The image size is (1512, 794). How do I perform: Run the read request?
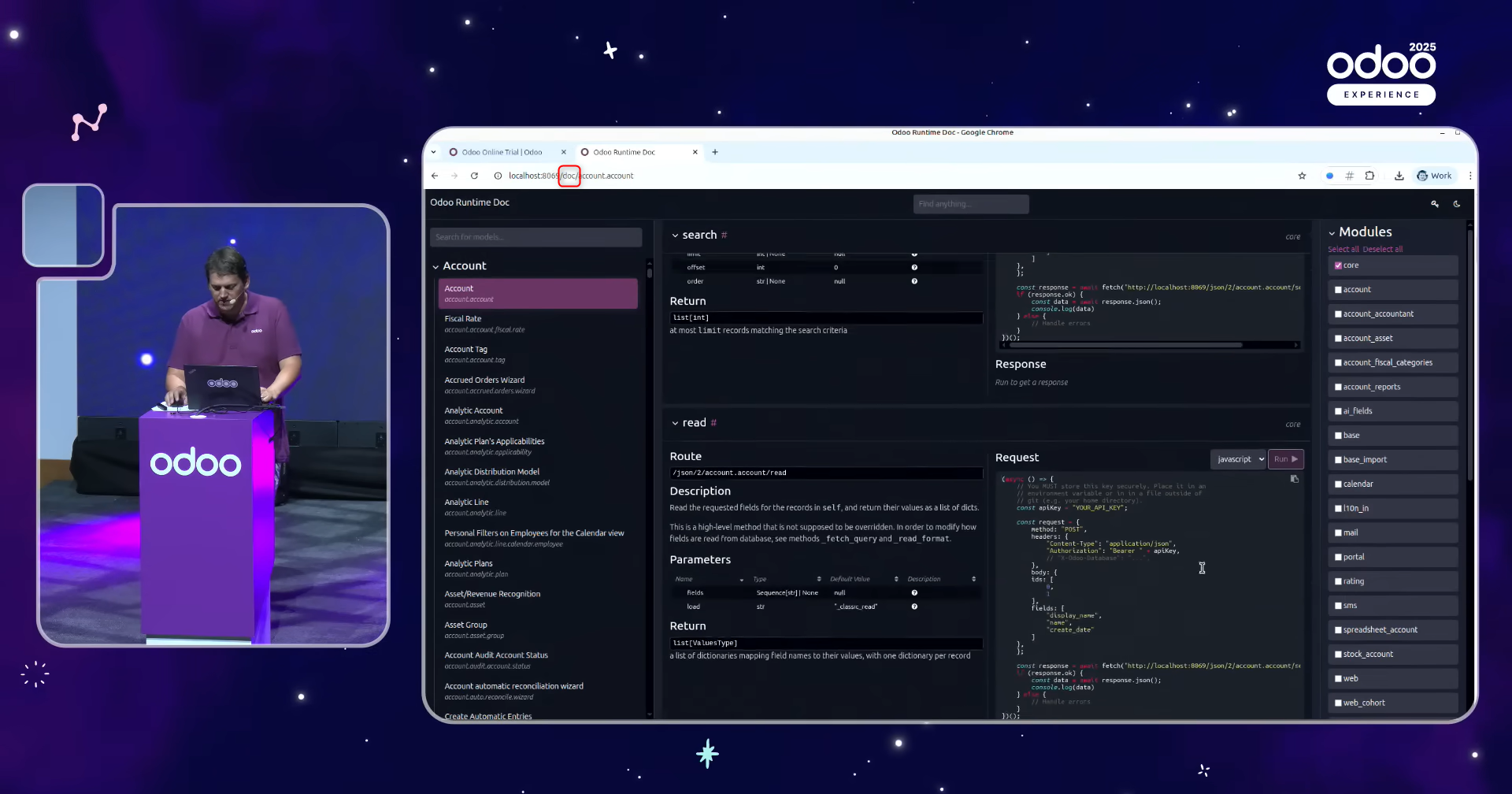(x=1286, y=459)
